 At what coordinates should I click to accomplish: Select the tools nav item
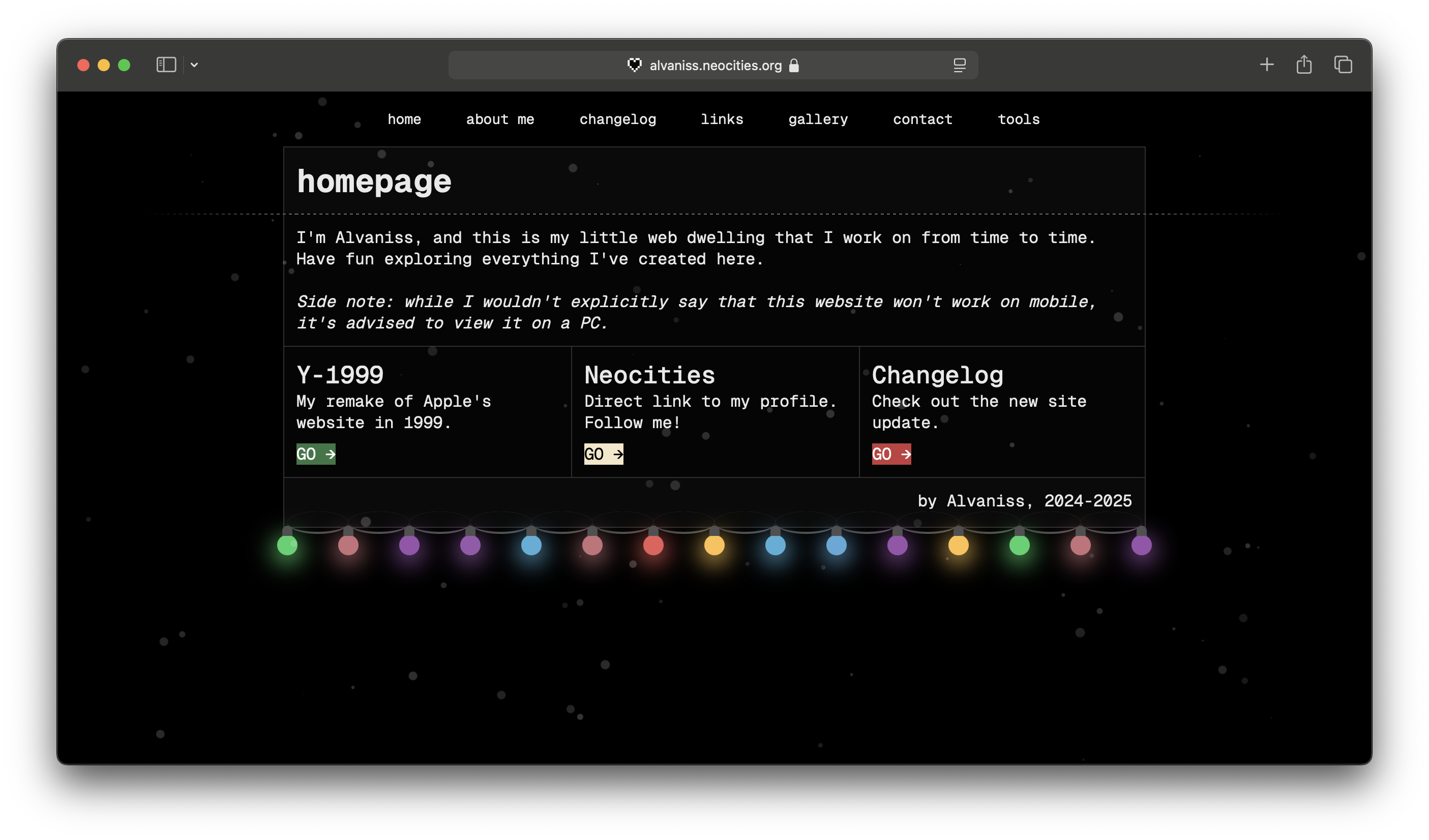point(1019,119)
